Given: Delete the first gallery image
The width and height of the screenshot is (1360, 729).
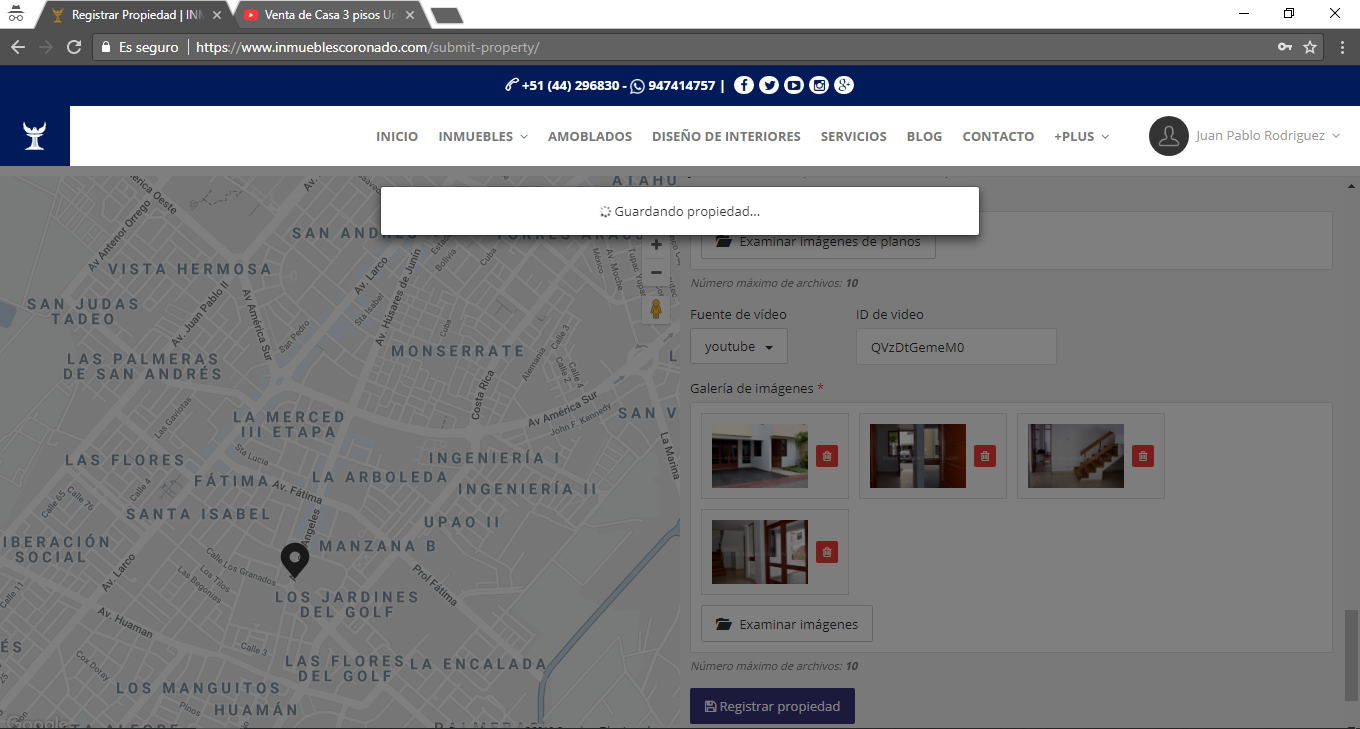Looking at the screenshot, I should click(826, 456).
